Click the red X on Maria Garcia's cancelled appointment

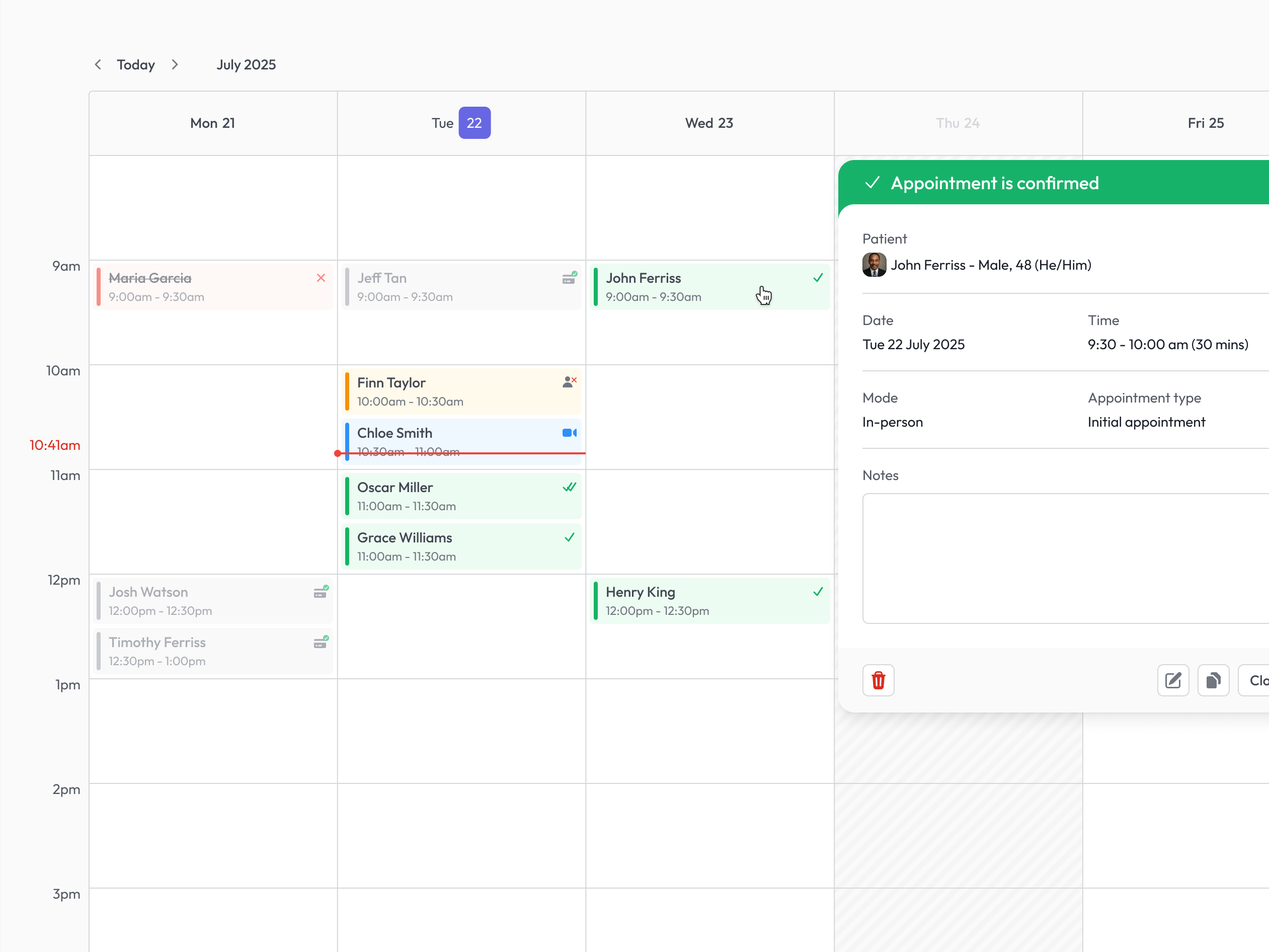(x=321, y=278)
